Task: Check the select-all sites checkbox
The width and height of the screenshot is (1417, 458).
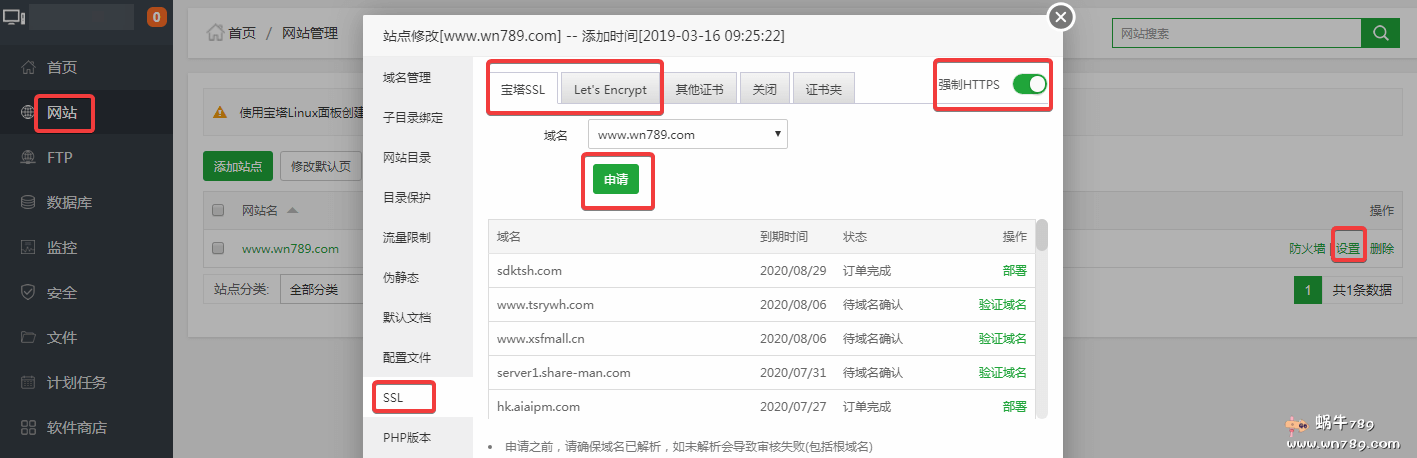Action: (218, 210)
